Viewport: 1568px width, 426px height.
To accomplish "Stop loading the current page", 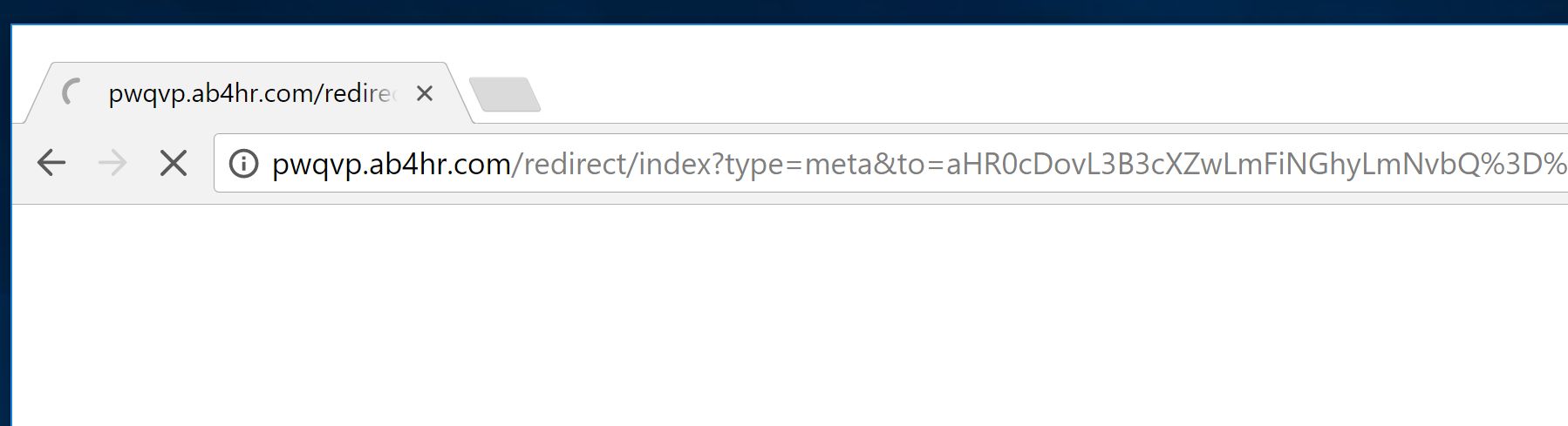I will tap(174, 163).
